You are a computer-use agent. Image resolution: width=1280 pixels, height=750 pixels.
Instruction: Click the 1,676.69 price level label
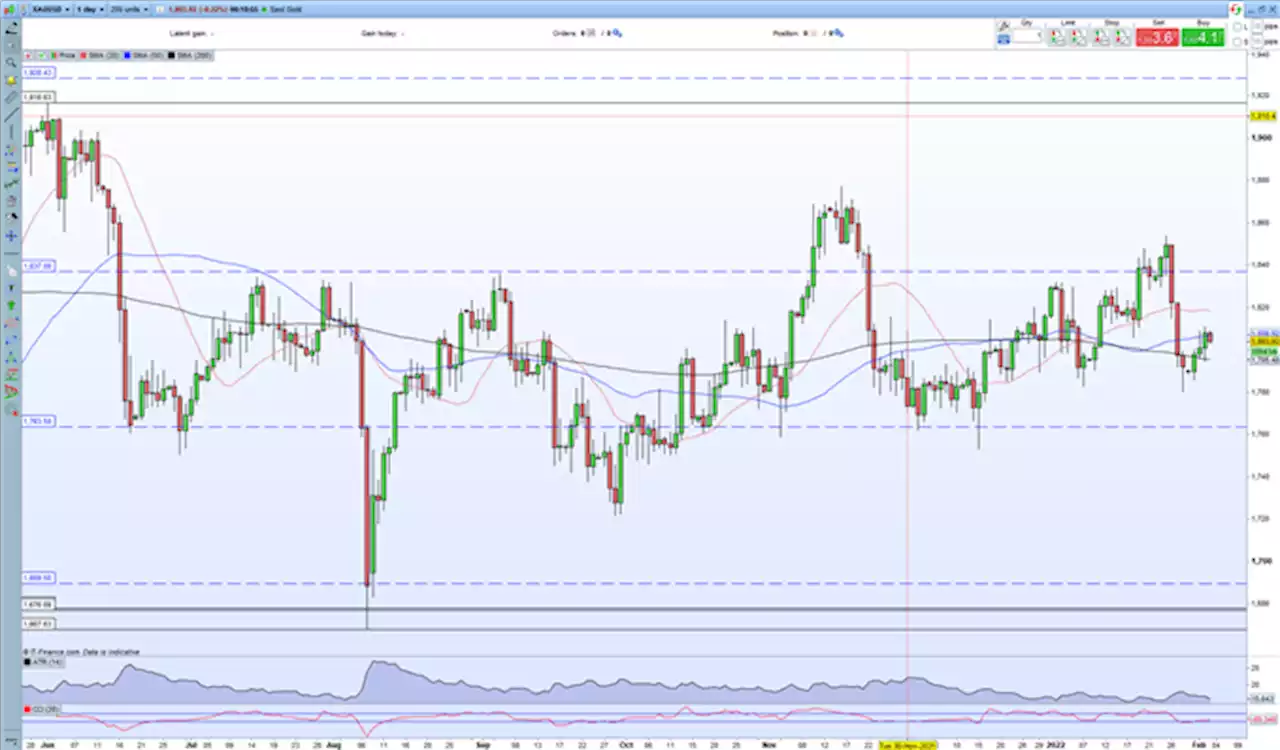click(38, 605)
